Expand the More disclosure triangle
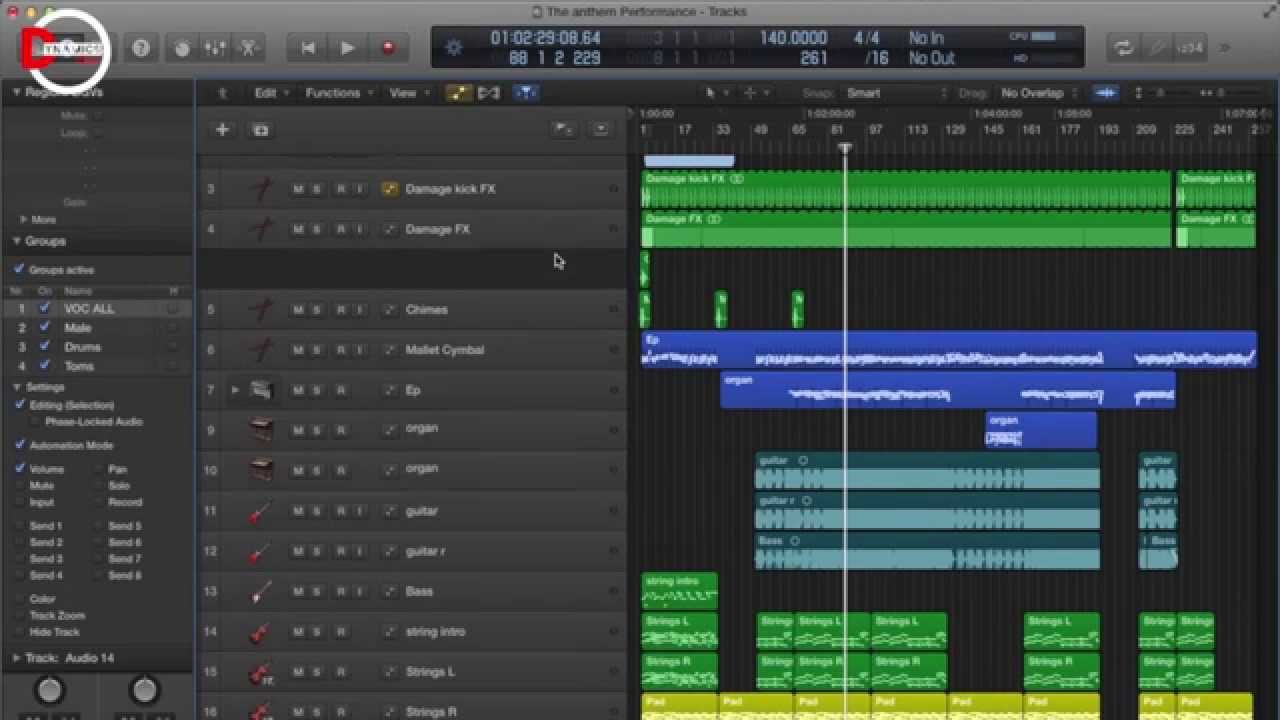The width and height of the screenshot is (1280, 720). (23, 219)
